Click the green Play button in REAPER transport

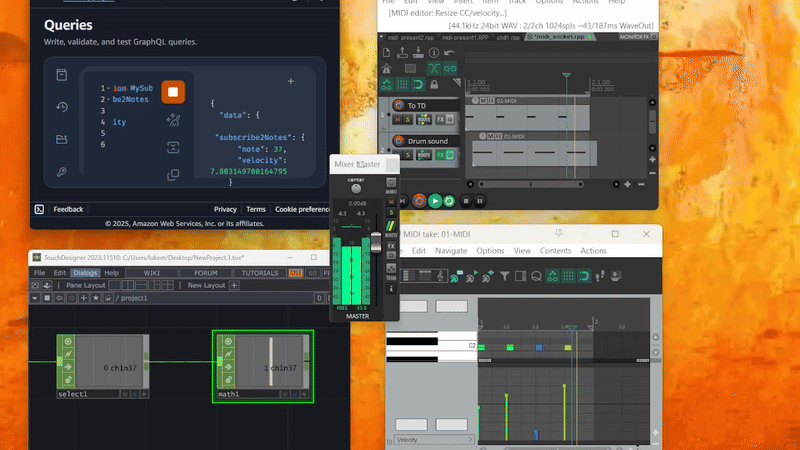[435, 201]
